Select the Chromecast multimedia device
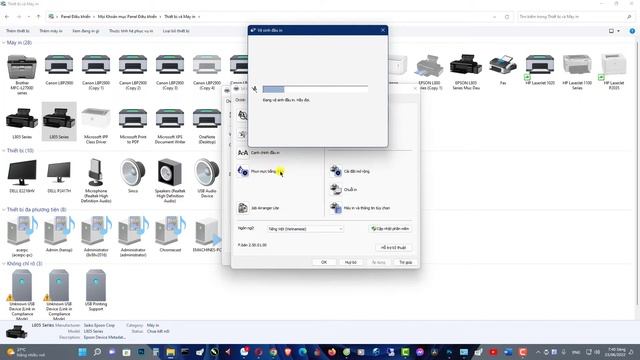 point(170,234)
